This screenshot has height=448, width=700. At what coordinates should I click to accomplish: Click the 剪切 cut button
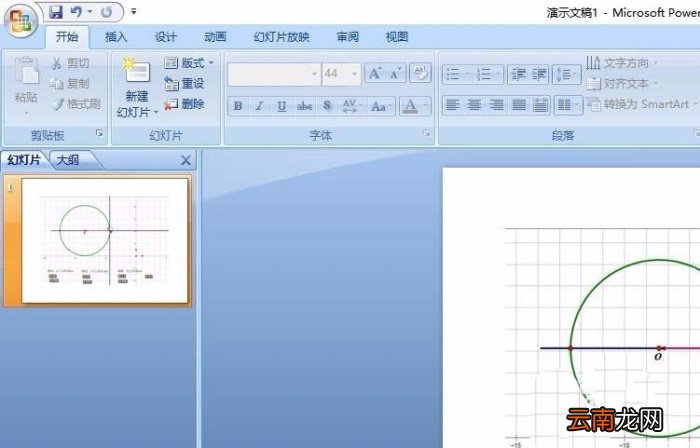click(x=71, y=63)
